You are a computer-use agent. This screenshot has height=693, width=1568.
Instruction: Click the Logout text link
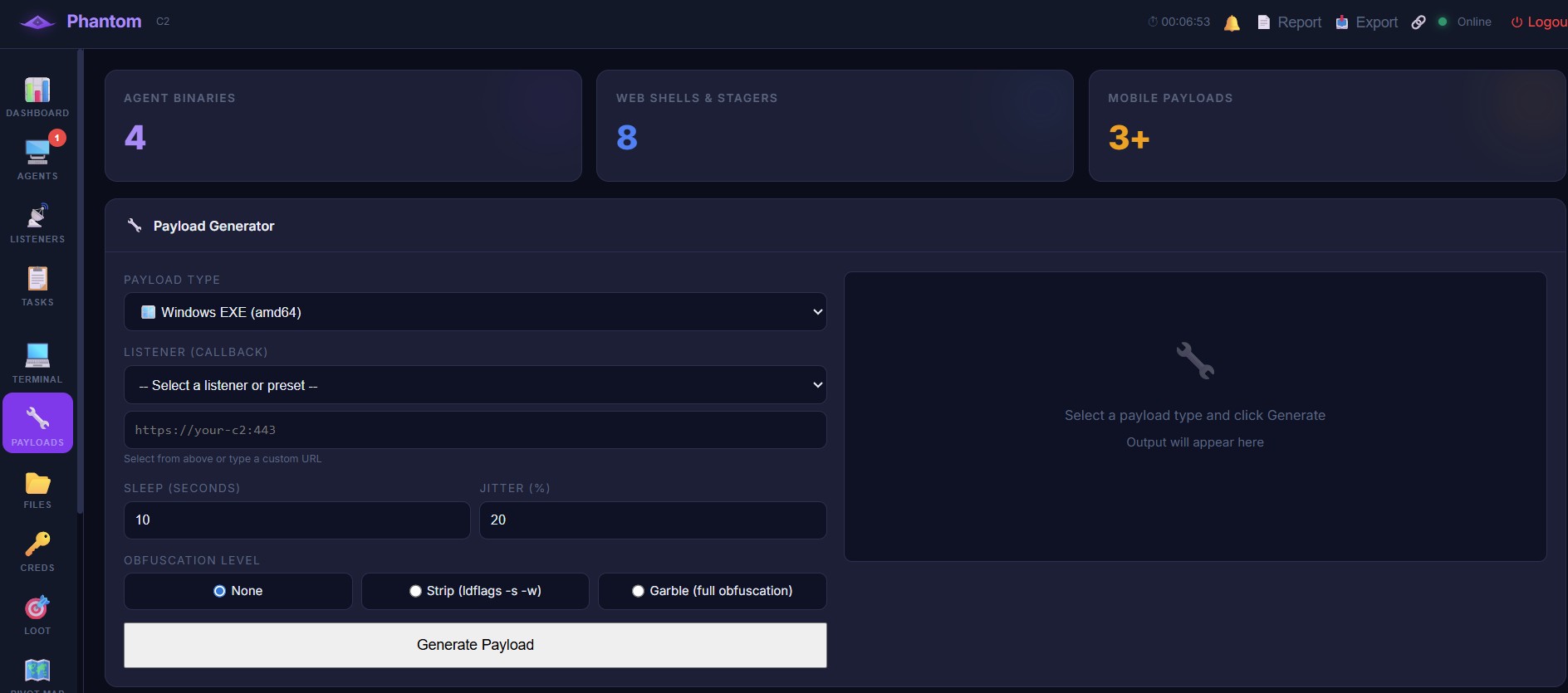pyautogui.click(x=1547, y=22)
